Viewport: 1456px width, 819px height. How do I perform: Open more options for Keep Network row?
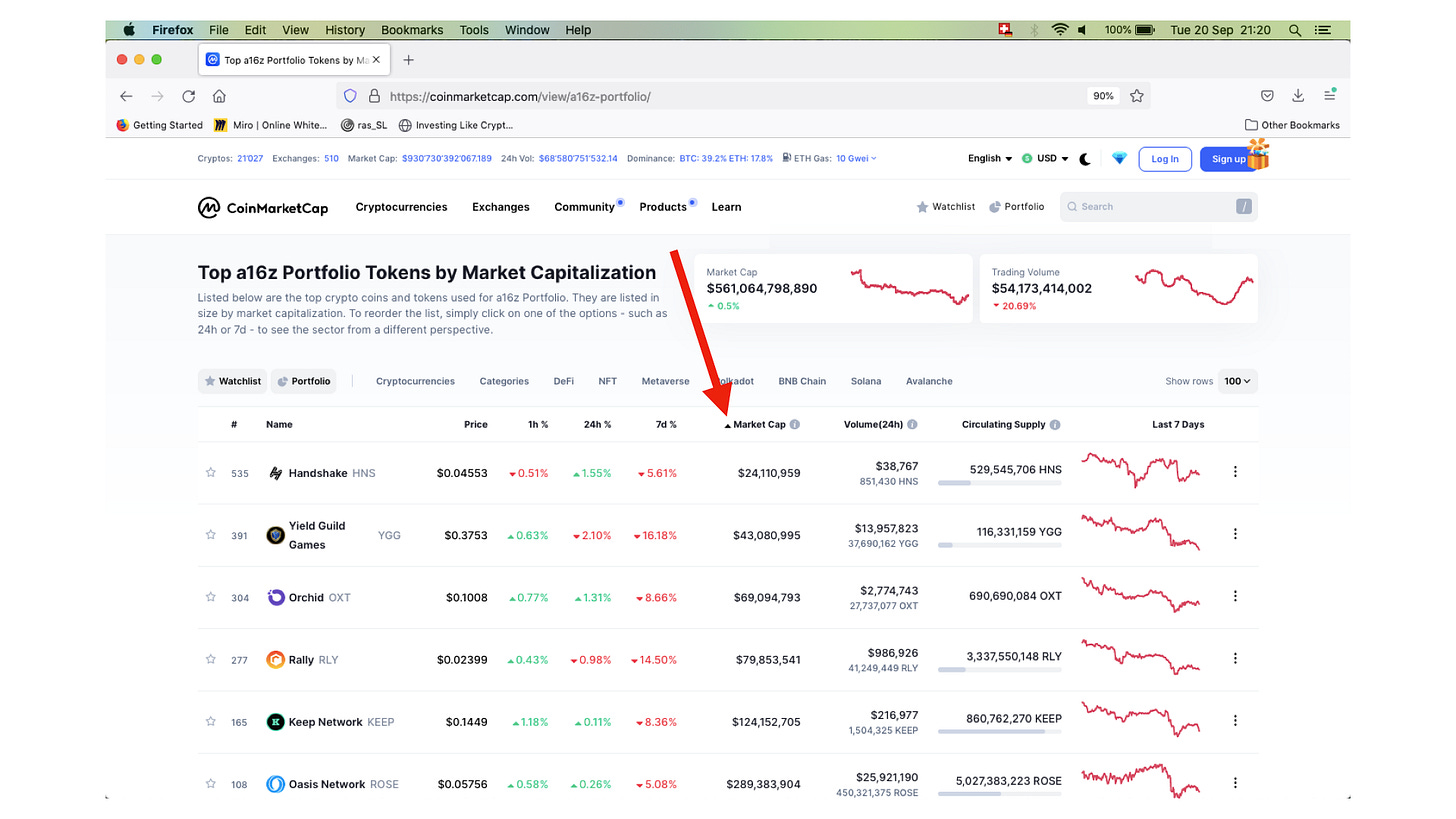pyautogui.click(x=1235, y=721)
